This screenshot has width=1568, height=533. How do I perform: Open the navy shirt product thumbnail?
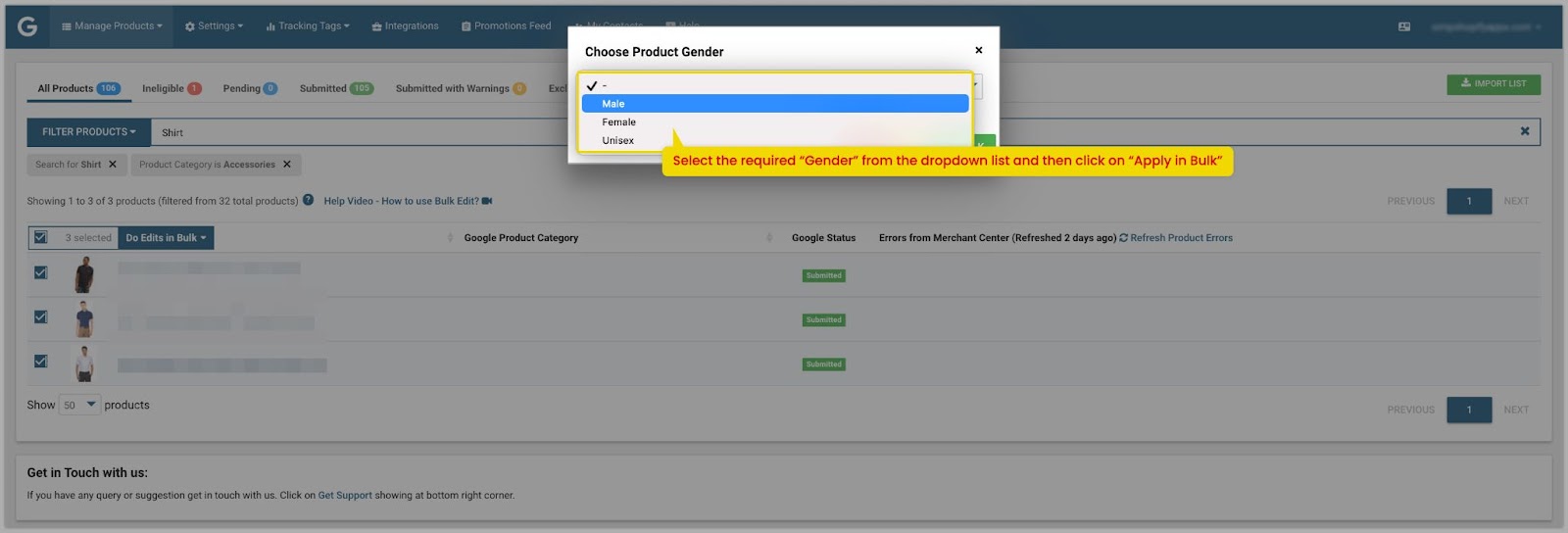click(84, 318)
